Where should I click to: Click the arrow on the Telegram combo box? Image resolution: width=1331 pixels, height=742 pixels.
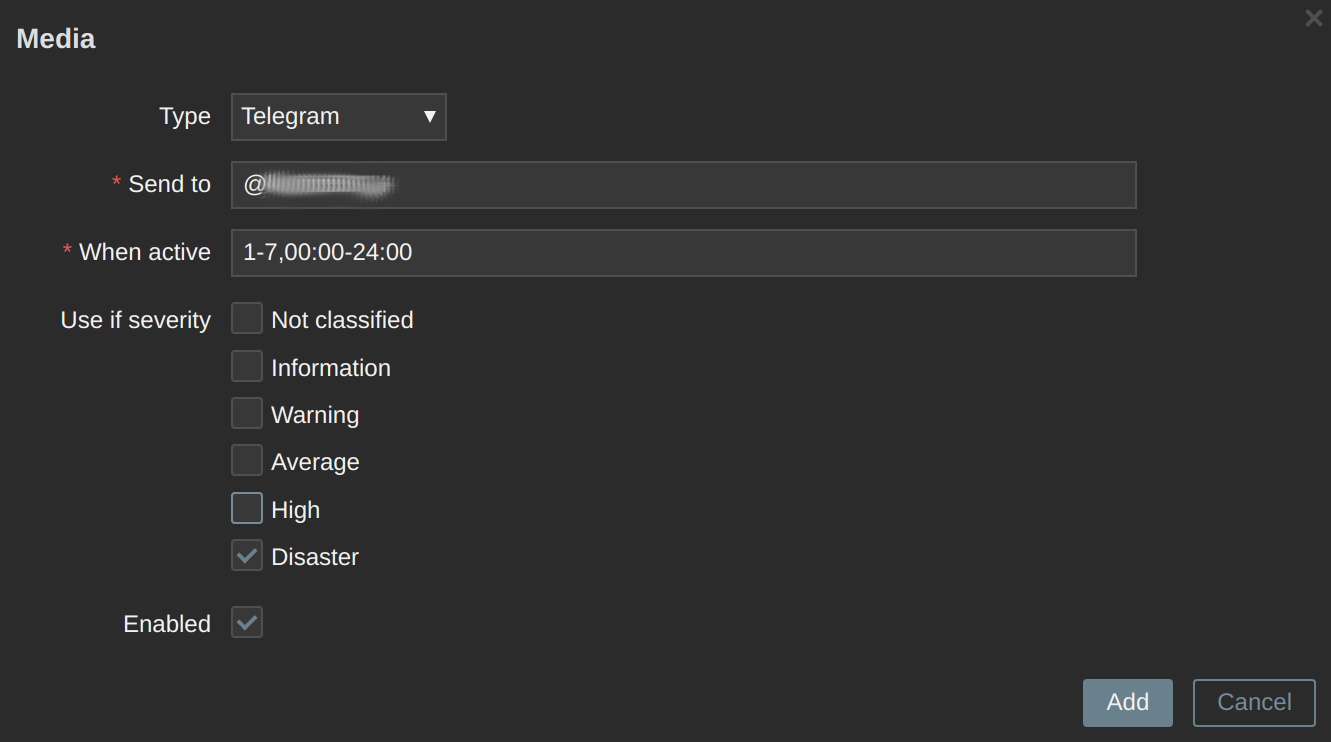coord(429,117)
